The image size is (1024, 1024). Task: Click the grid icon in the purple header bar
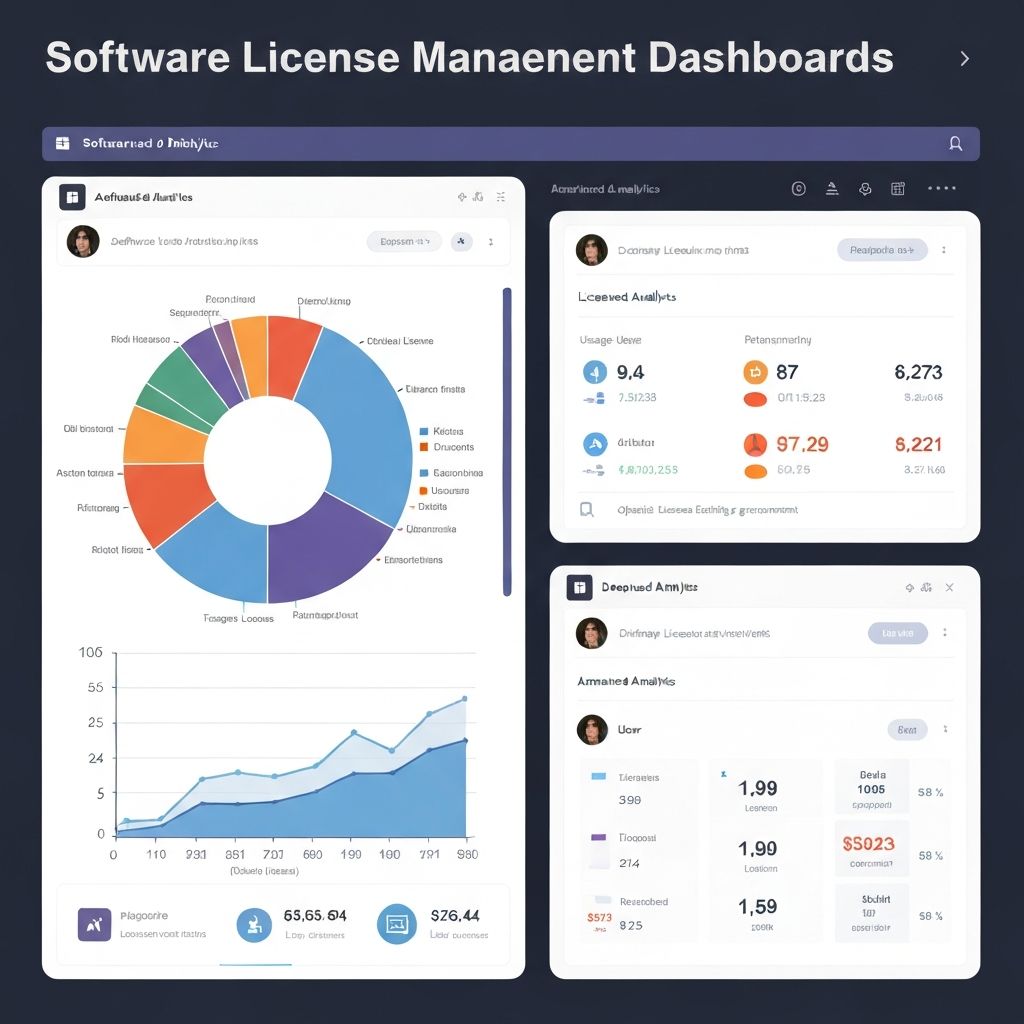point(62,144)
